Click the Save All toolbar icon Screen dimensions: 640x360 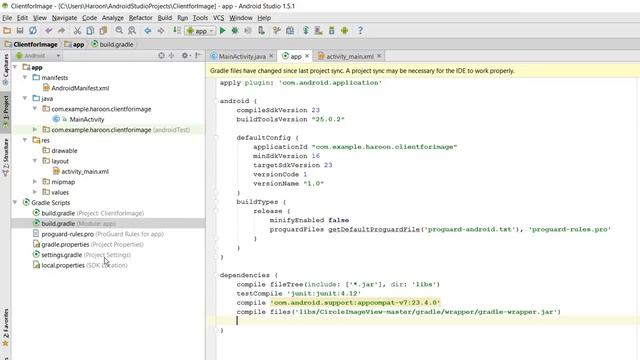click(20, 31)
